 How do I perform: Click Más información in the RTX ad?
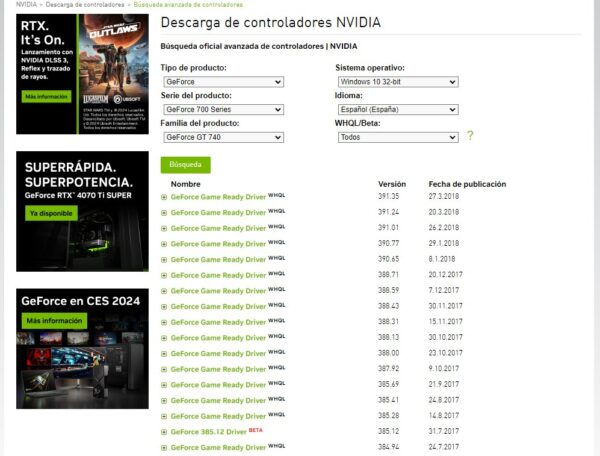pos(46,97)
